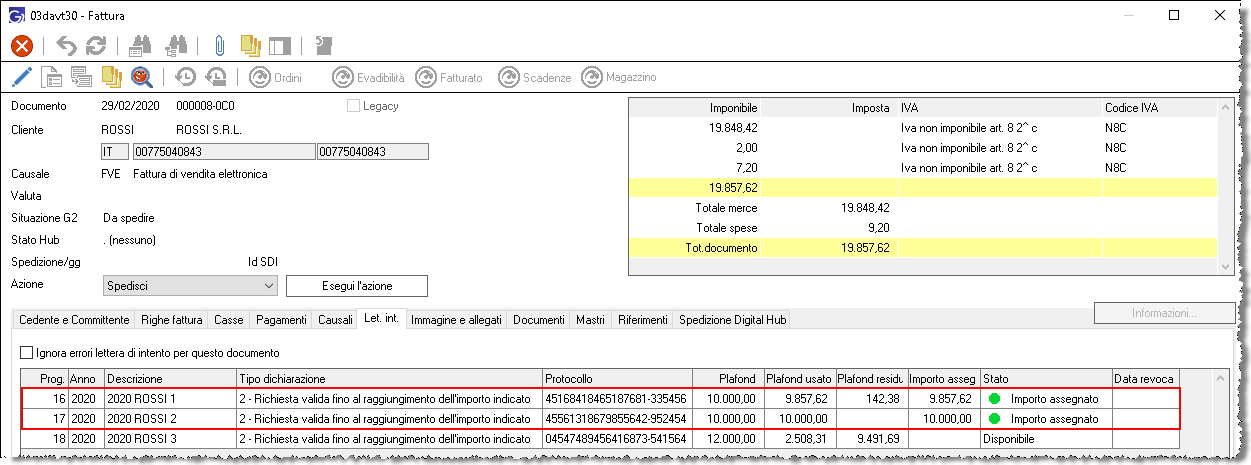Click the red close-document toolbar icon
Image resolution: width=1251 pixels, height=465 pixels.
point(22,45)
